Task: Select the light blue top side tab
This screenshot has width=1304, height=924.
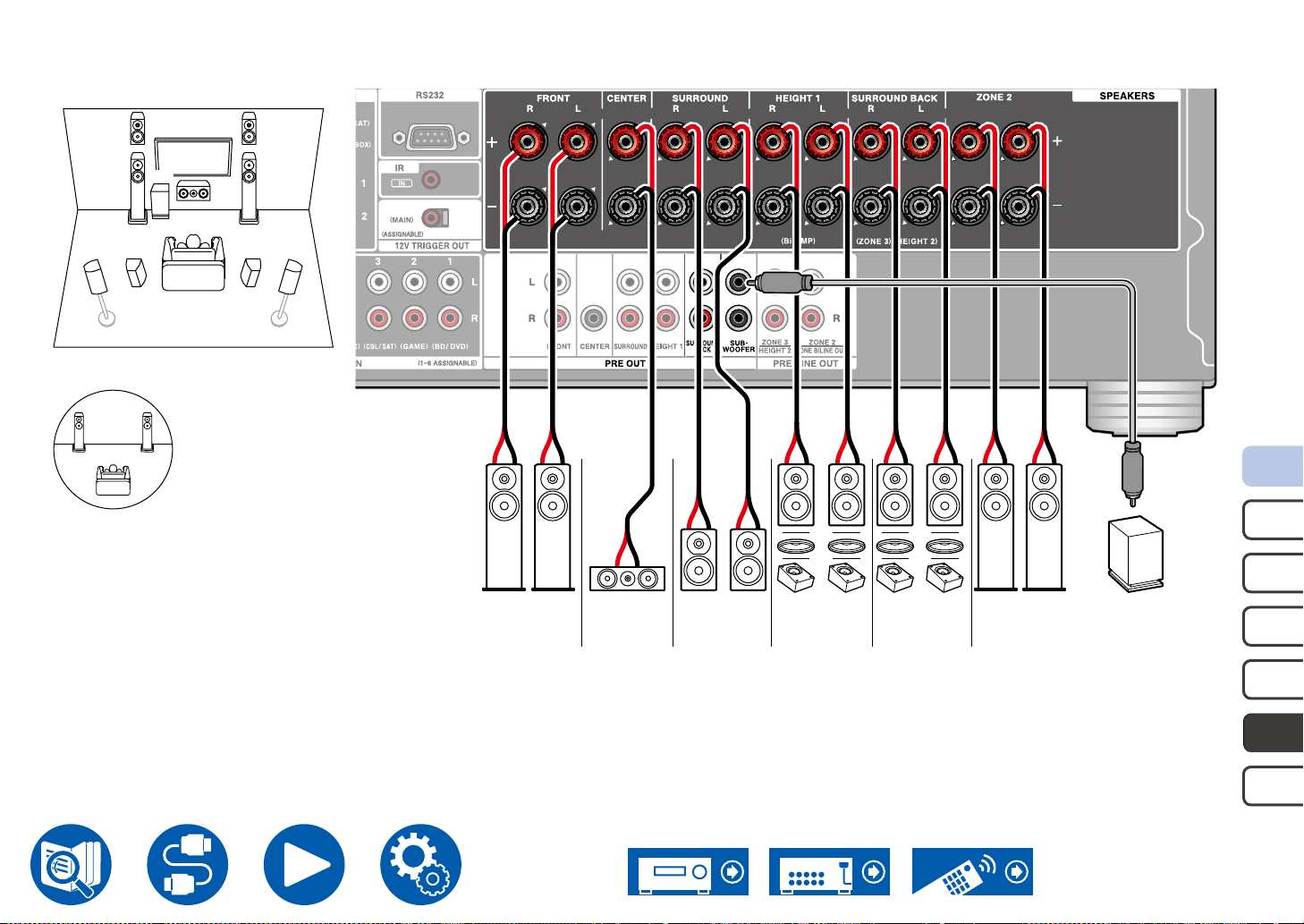Action: pyautogui.click(x=1274, y=466)
